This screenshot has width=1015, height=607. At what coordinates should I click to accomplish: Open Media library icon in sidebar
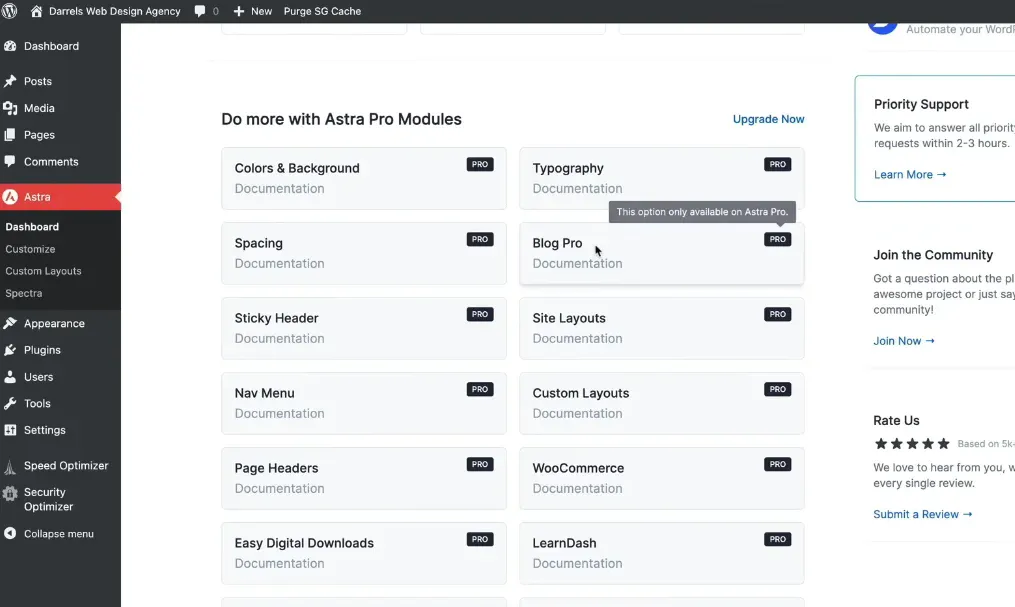click(10, 108)
